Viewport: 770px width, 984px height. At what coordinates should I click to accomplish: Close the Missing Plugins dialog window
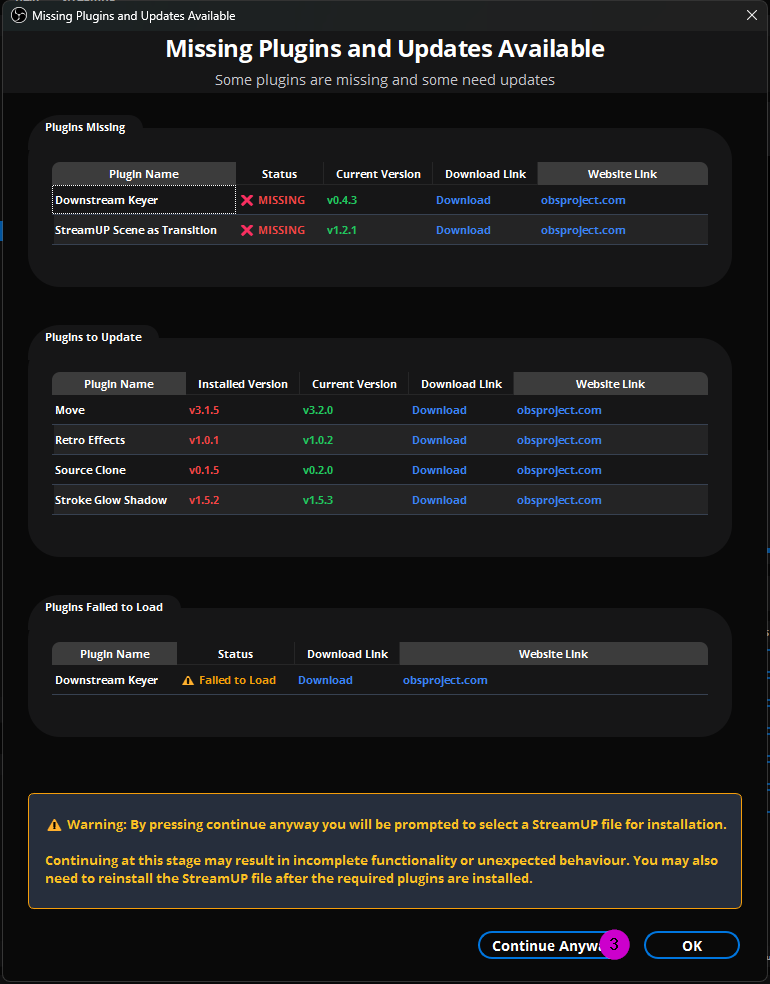tap(752, 15)
